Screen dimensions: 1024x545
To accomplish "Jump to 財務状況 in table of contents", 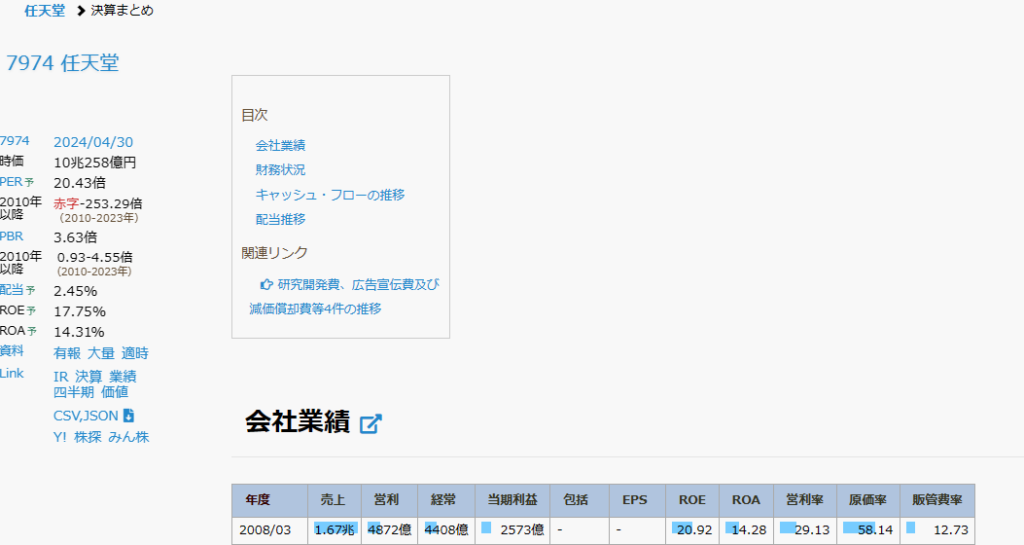I will [x=280, y=170].
